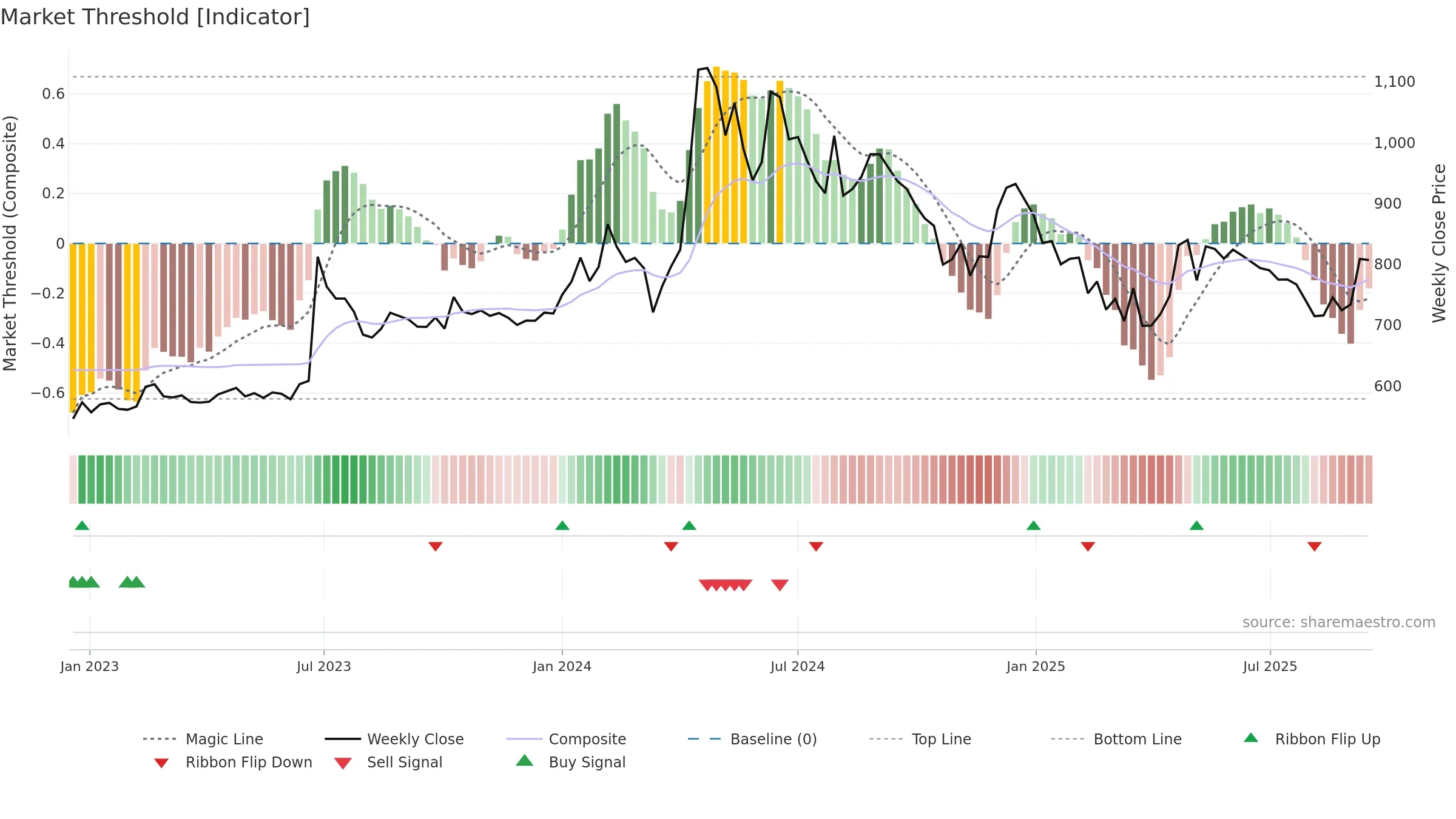Toggle the Weekly Close legend entry
This screenshot has height=819, width=1456.
pyautogui.click(x=394, y=739)
